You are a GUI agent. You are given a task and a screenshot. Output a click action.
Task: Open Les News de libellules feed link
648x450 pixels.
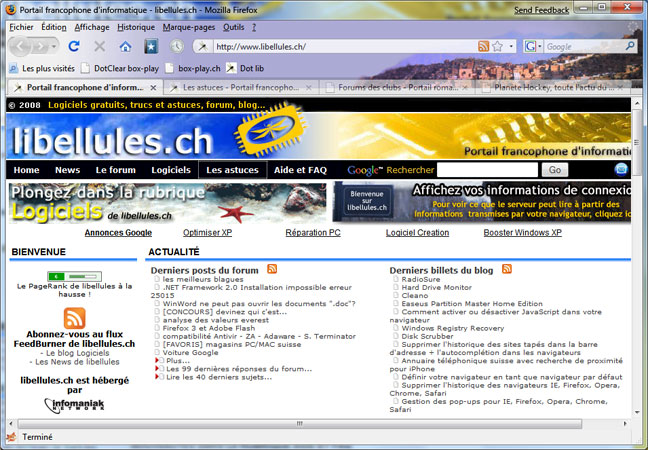pyautogui.click(x=77, y=362)
